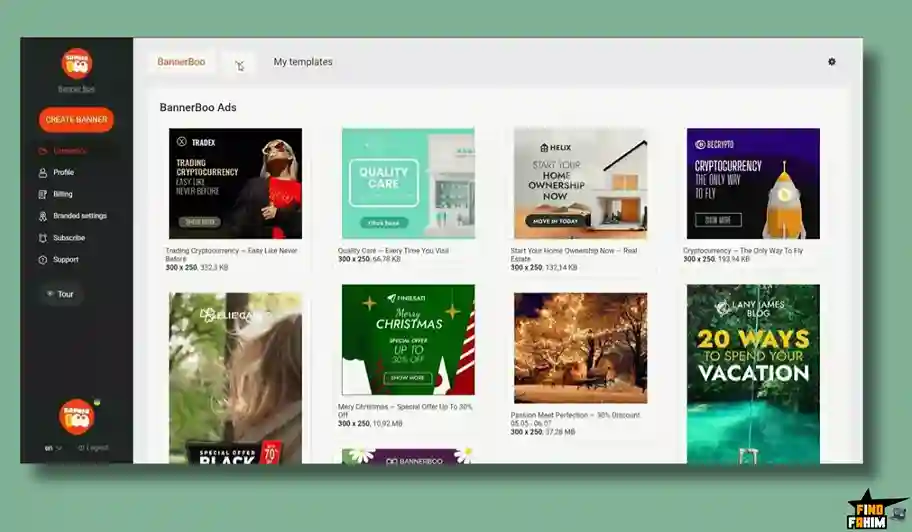Open the 20 Ways Vacation banner thumbnail
912x532 pixels.
click(x=753, y=374)
